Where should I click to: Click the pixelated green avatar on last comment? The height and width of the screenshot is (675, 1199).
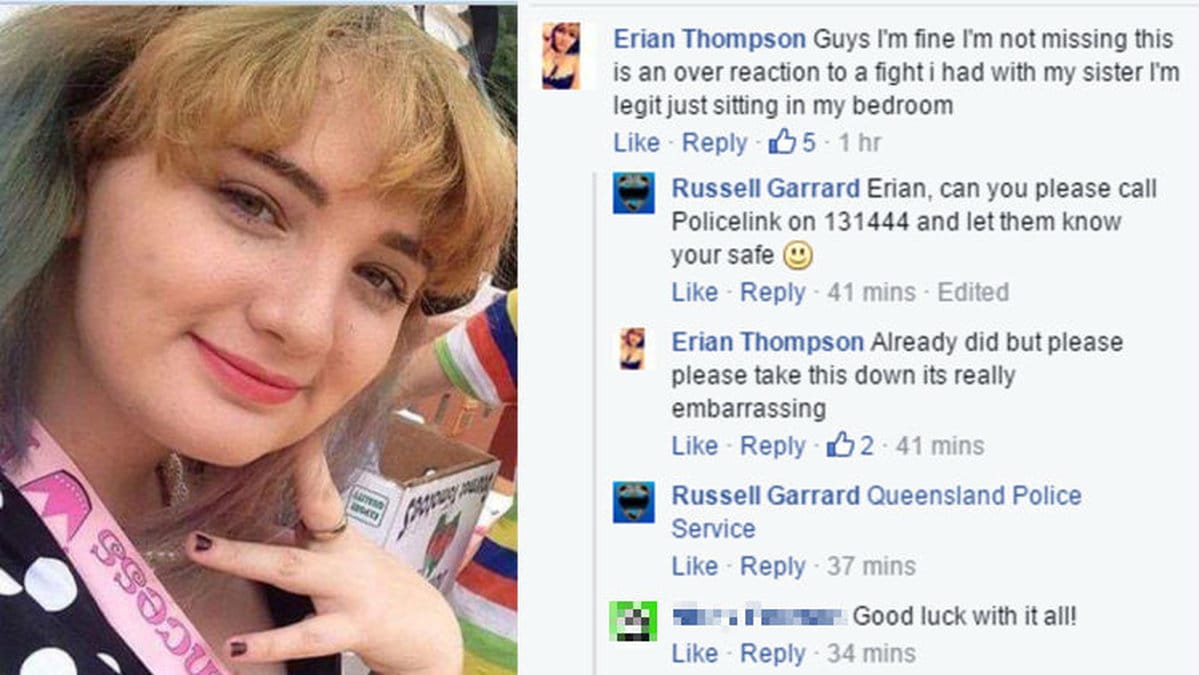(633, 621)
